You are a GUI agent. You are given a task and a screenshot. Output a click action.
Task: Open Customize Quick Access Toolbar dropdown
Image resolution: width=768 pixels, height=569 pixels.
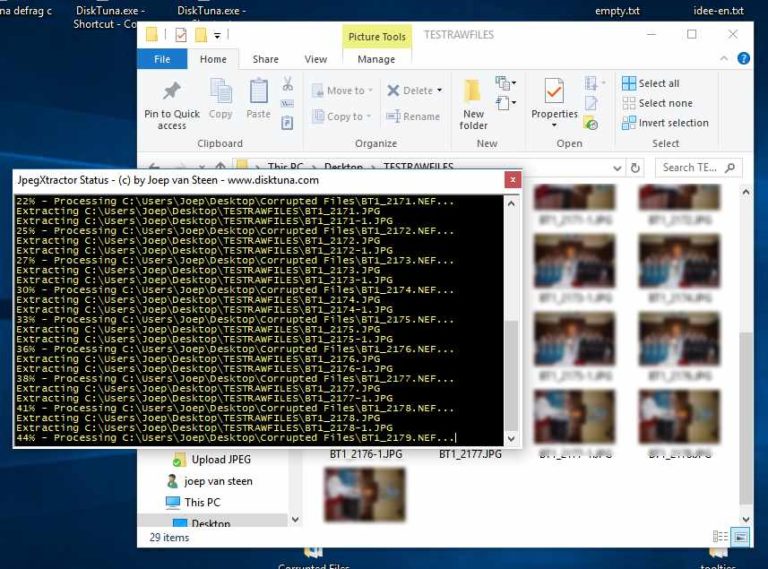tap(217, 35)
